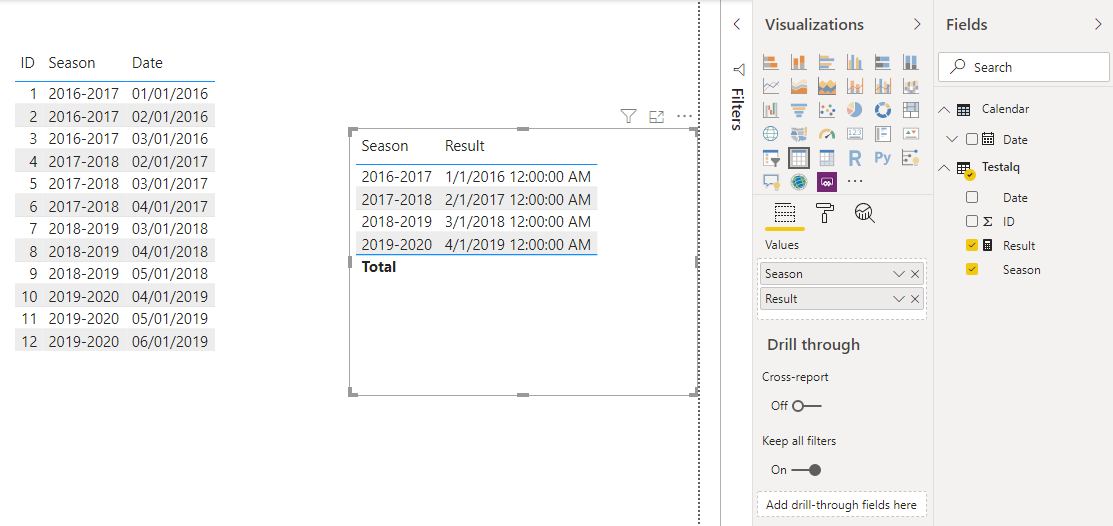Select the purple PowerApps visualization
Screen dimensions: 1113x526
coord(826,182)
